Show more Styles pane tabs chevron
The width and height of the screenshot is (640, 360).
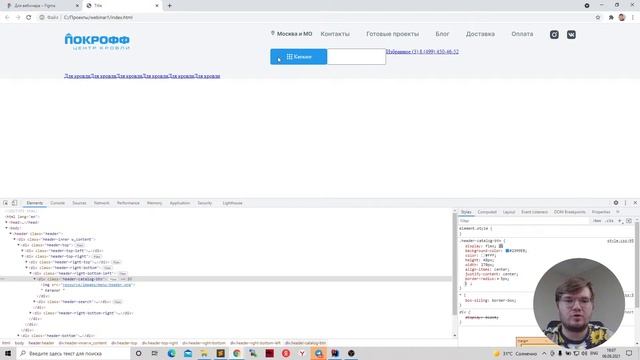[618, 212]
